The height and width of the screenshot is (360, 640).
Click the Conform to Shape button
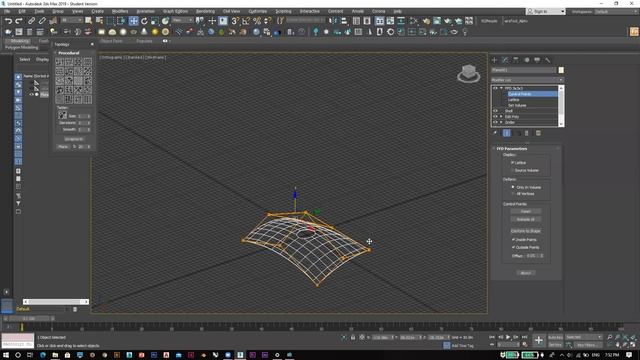point(526,231)
